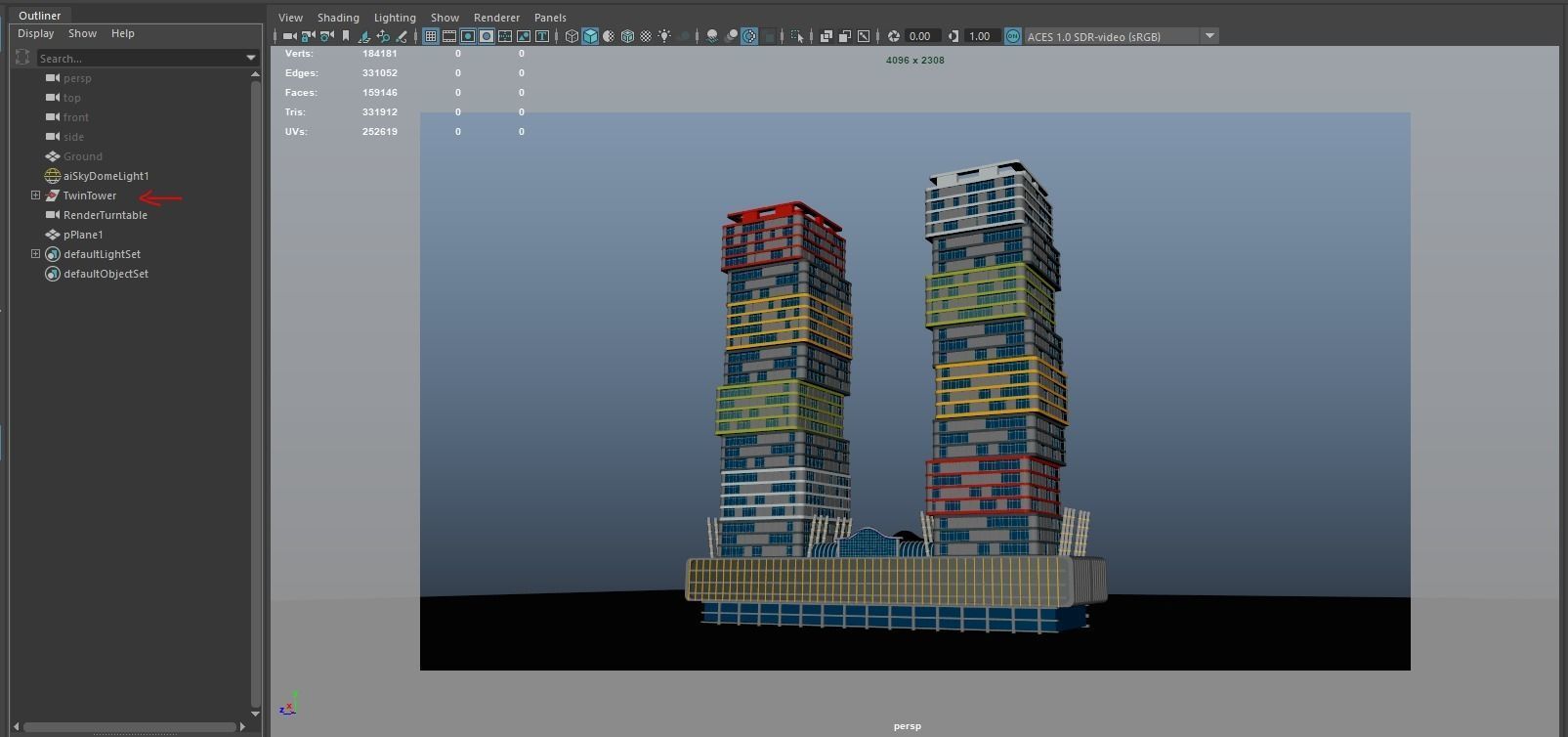Open the Outliner search options dropdown
The image size is (1568, 737).
click(251, 59)
